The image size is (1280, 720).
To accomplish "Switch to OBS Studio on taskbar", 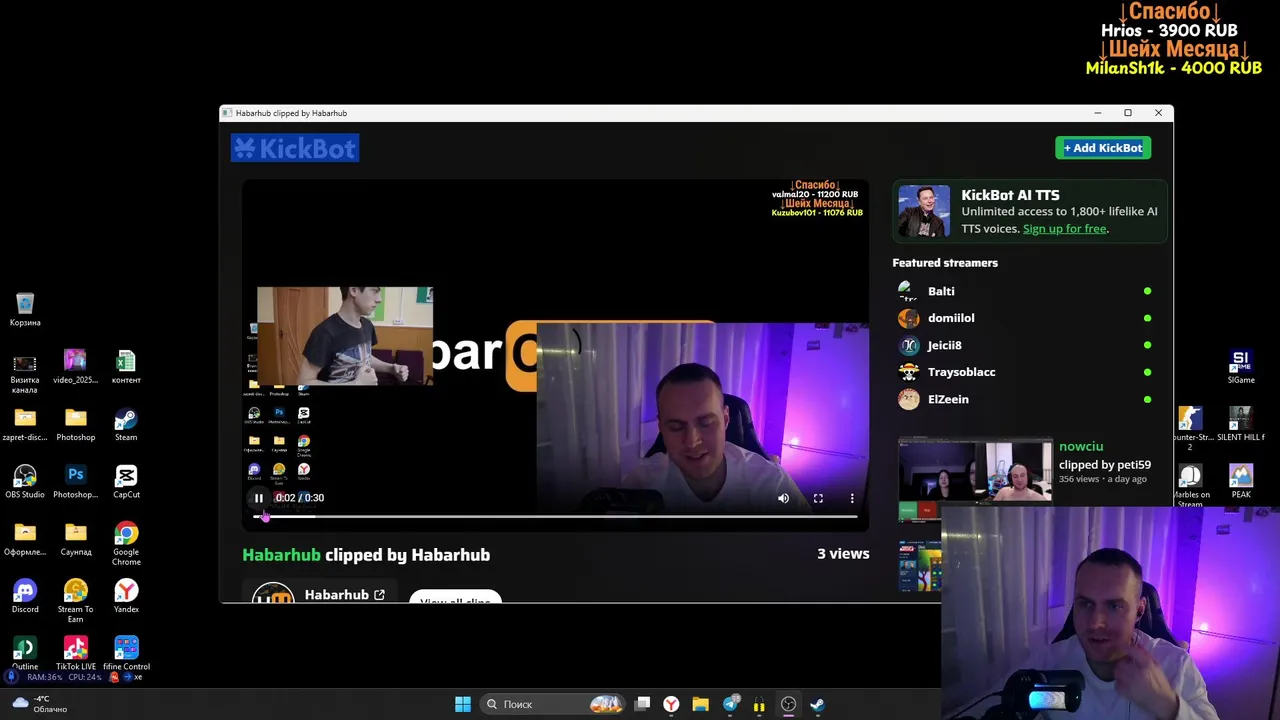I will (788, 704).
